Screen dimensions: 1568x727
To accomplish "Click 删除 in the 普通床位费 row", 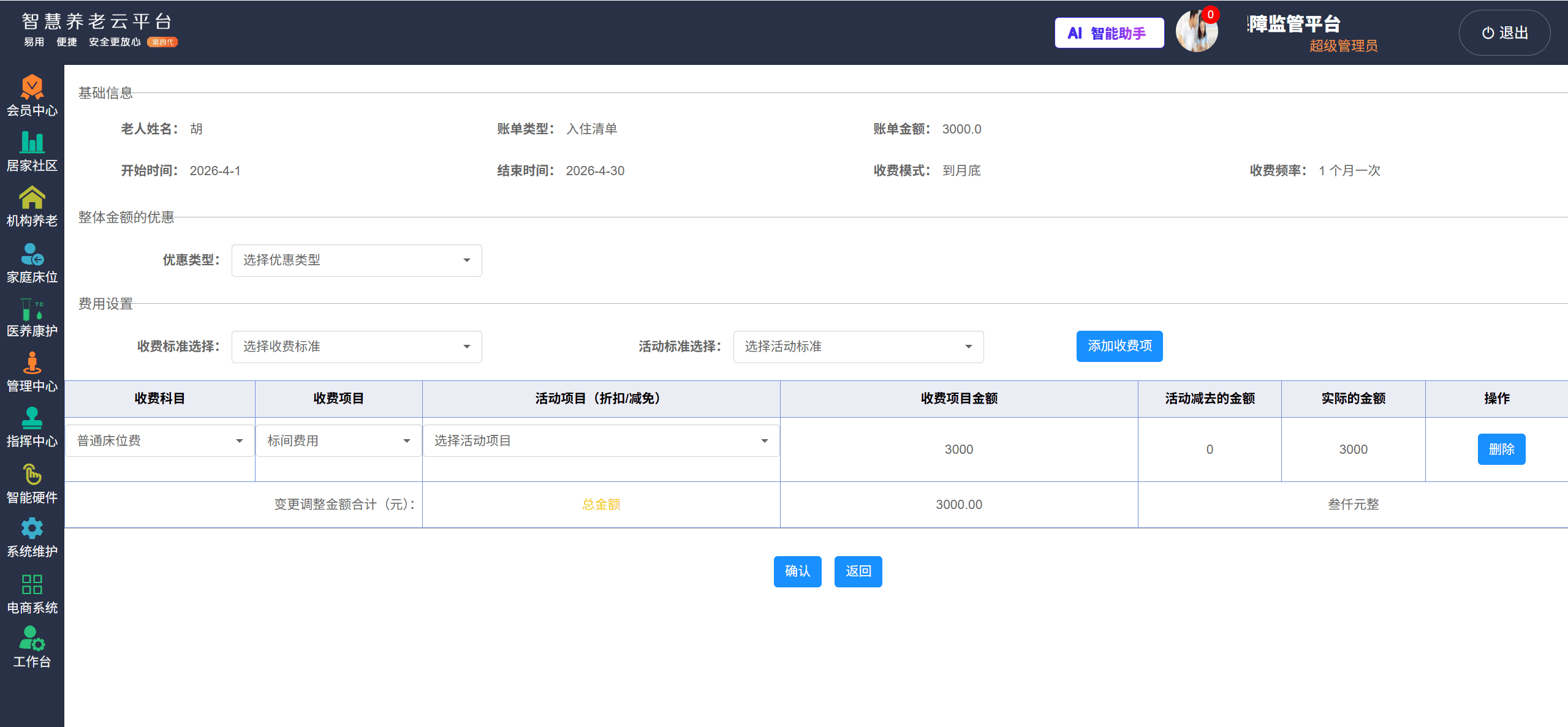I will point(1501,450).
